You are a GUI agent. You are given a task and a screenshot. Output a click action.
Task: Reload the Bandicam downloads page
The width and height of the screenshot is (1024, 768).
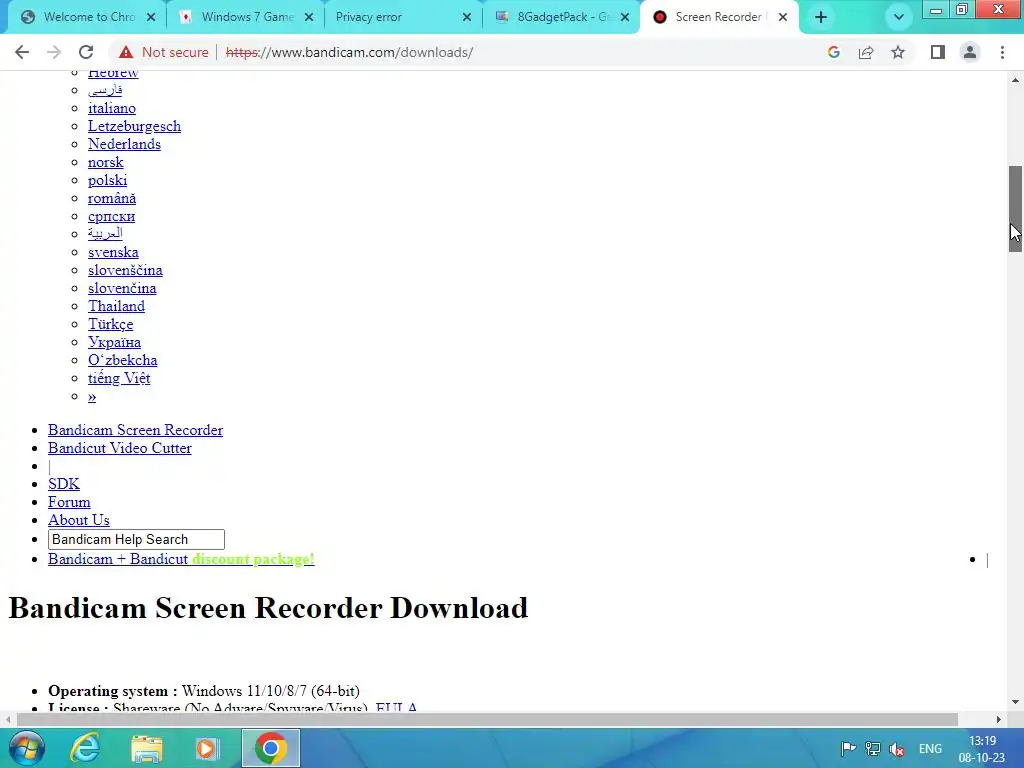[x=86, y=52]
